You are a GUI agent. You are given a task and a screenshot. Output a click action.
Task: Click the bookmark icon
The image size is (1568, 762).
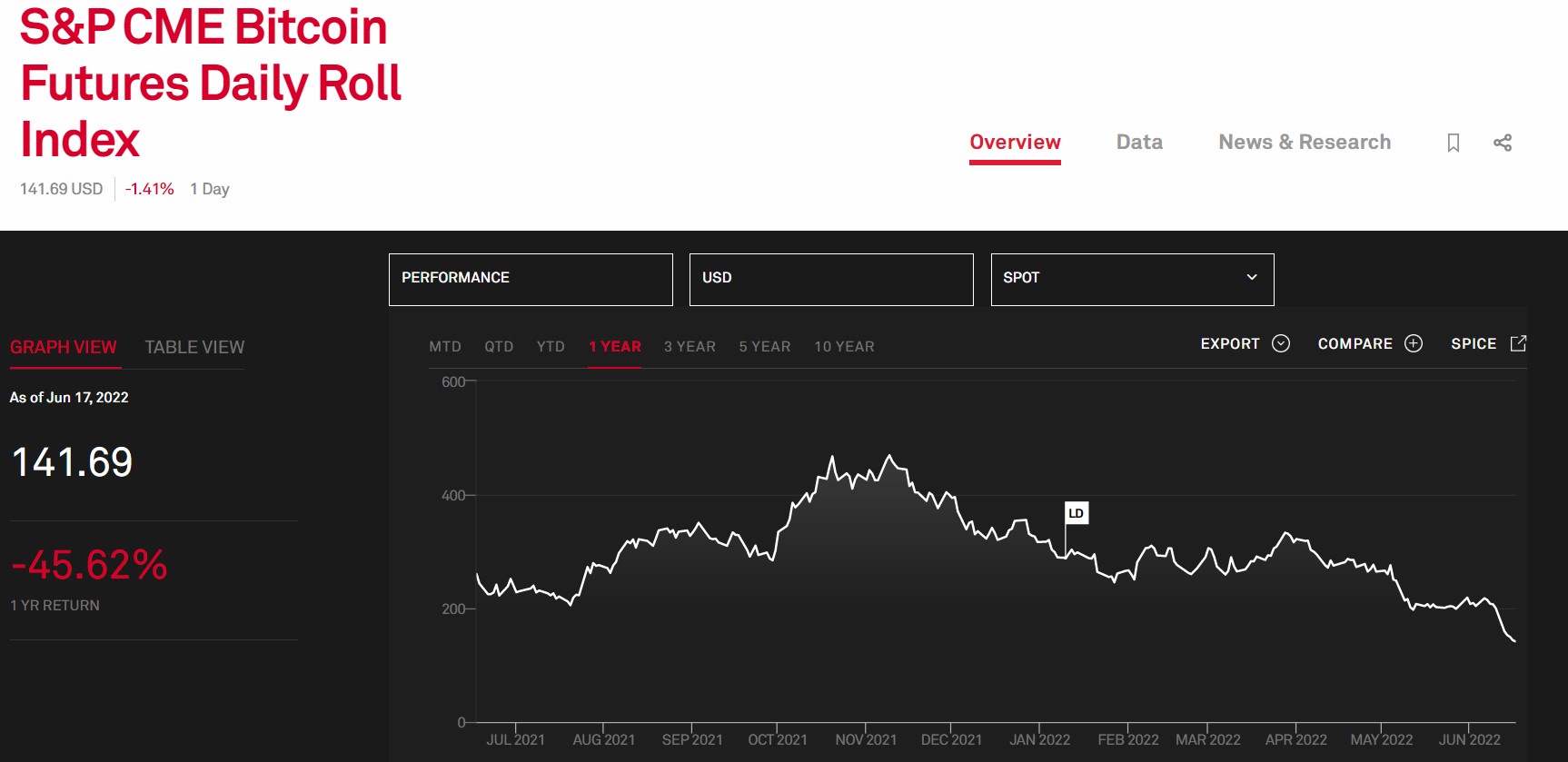[1454, 143]
